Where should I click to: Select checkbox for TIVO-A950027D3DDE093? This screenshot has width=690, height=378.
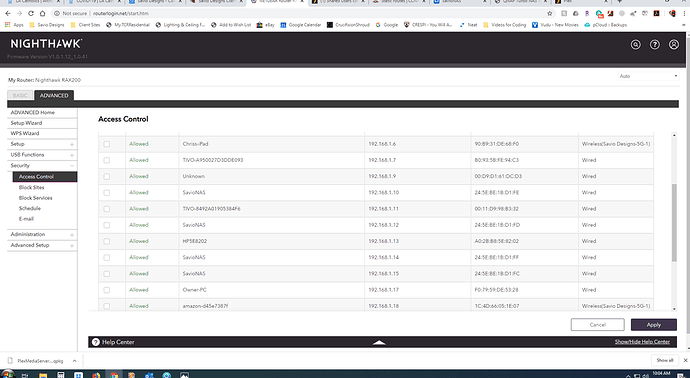[x=106, y=160]
